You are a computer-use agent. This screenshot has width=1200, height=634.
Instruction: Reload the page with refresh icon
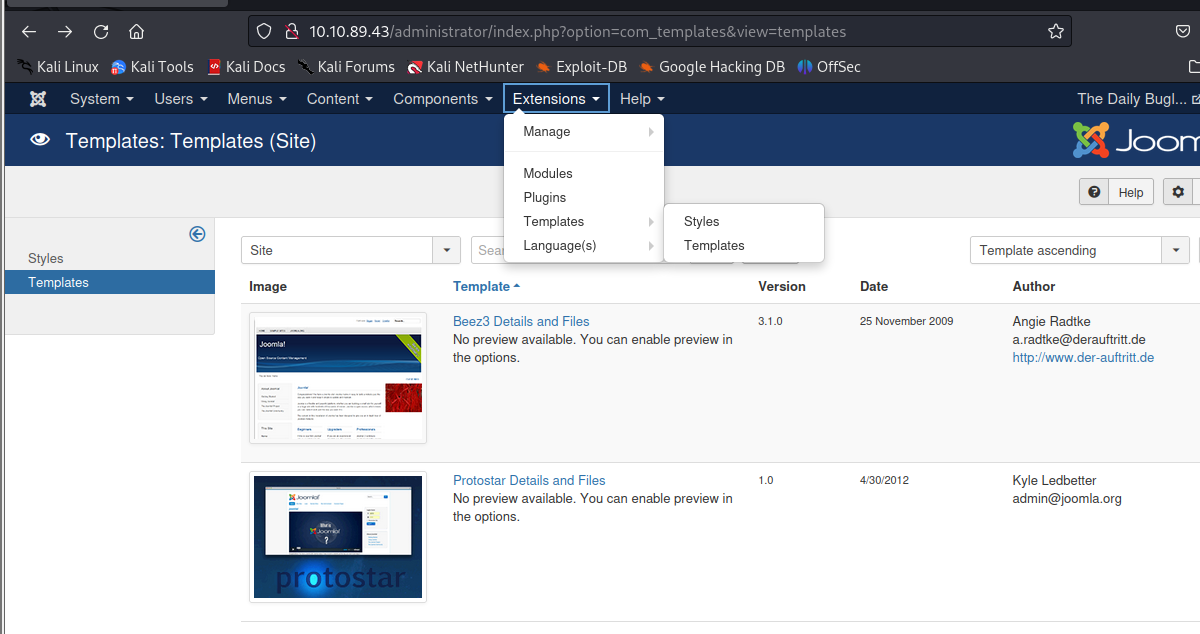101,31
